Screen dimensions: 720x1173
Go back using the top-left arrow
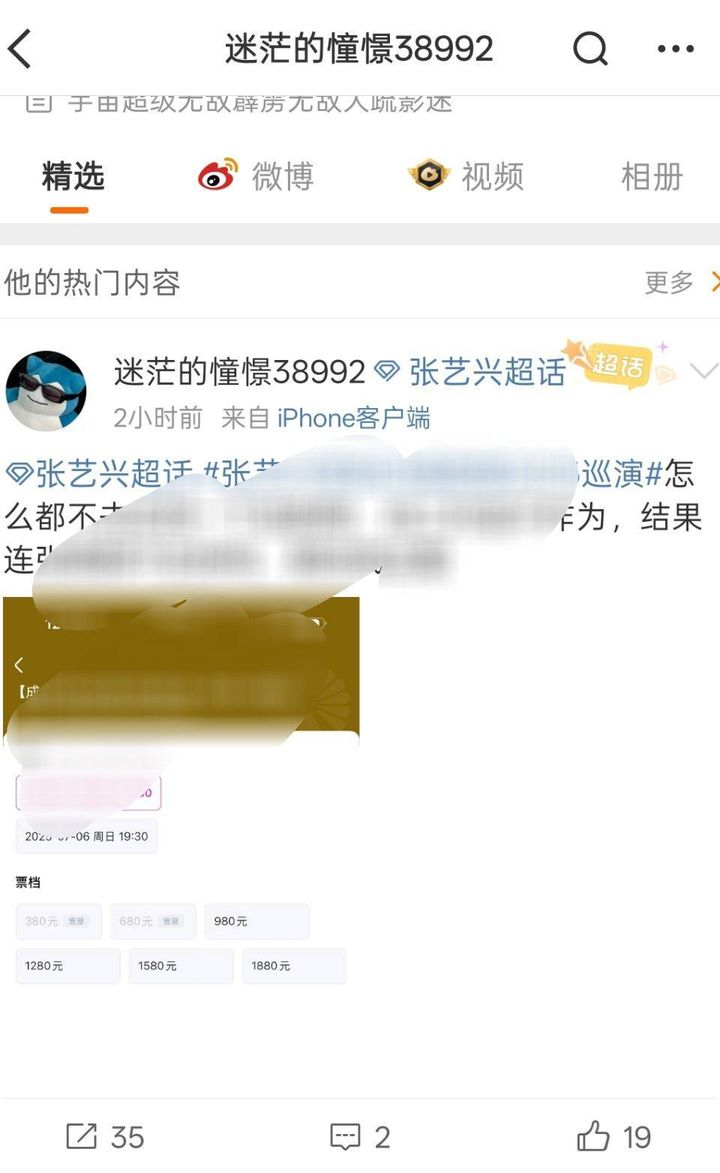(20, 49)
